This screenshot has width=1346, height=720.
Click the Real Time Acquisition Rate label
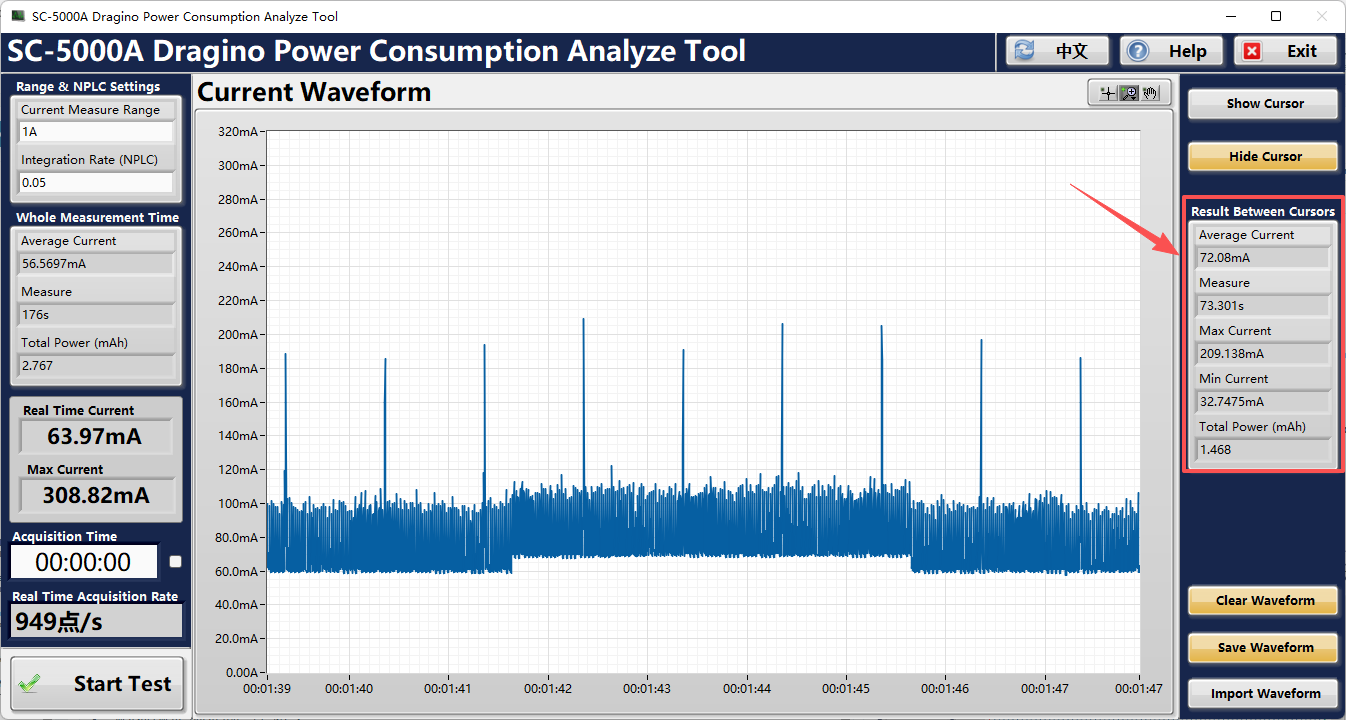pyautogui.click(x=95, y=597)
